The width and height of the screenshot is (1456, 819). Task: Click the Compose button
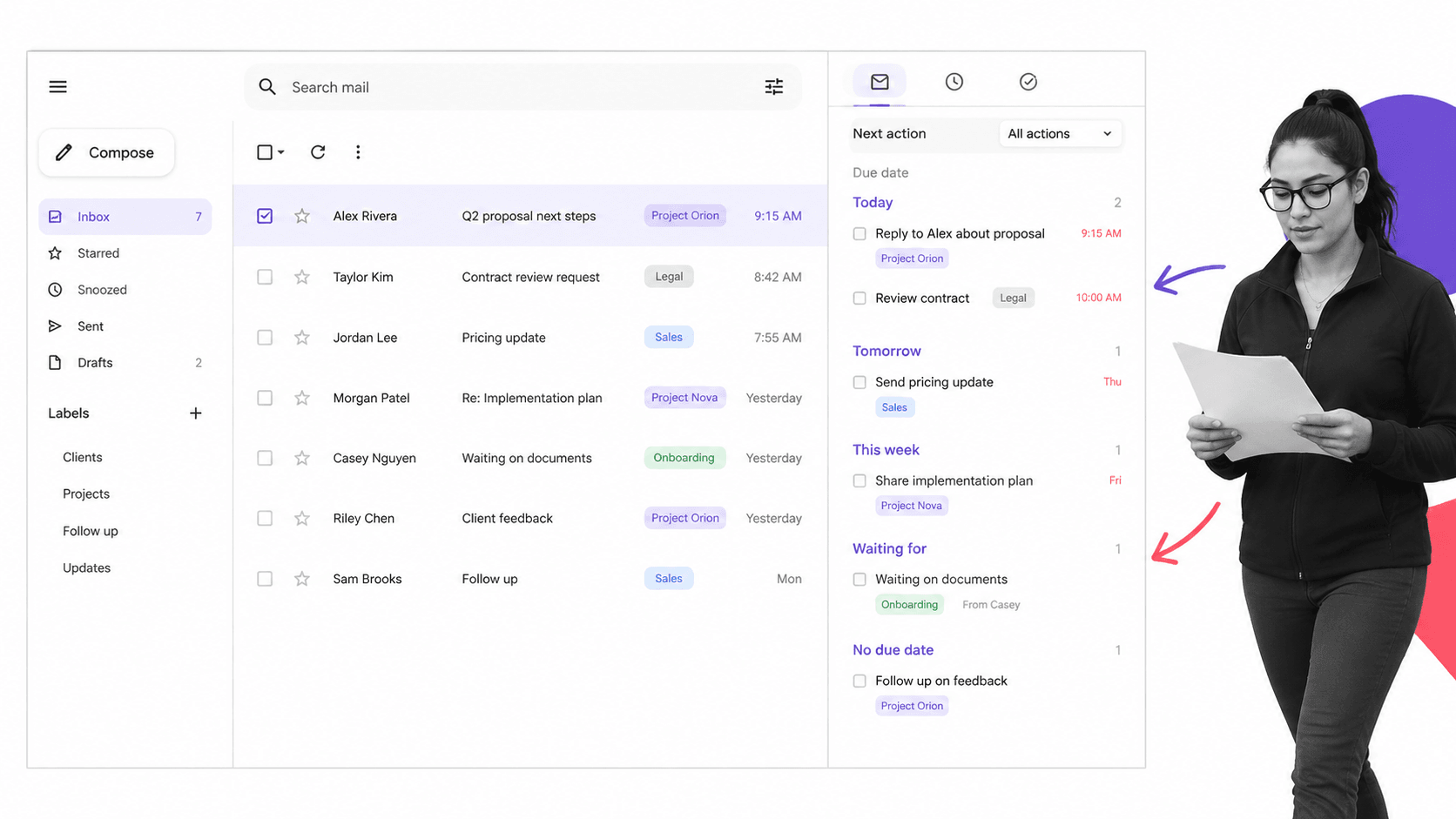[x=106, y=152]
